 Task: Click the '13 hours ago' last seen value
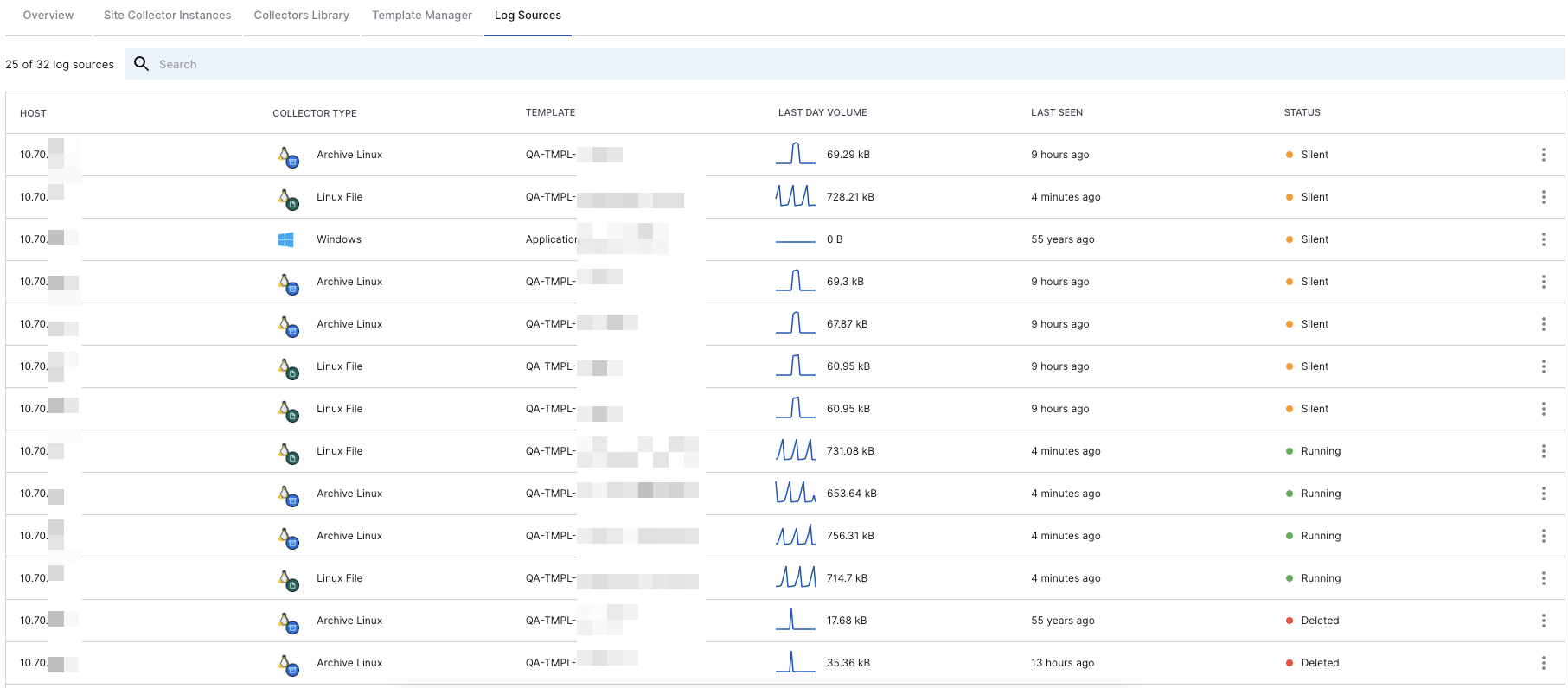coord(1062,663)
